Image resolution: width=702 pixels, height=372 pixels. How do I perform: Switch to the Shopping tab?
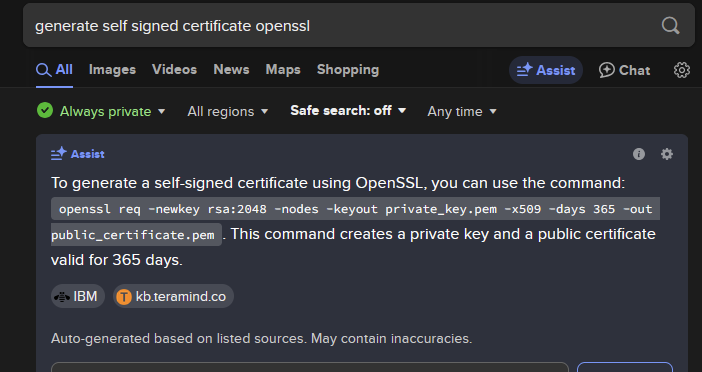[x=348, y=69]
